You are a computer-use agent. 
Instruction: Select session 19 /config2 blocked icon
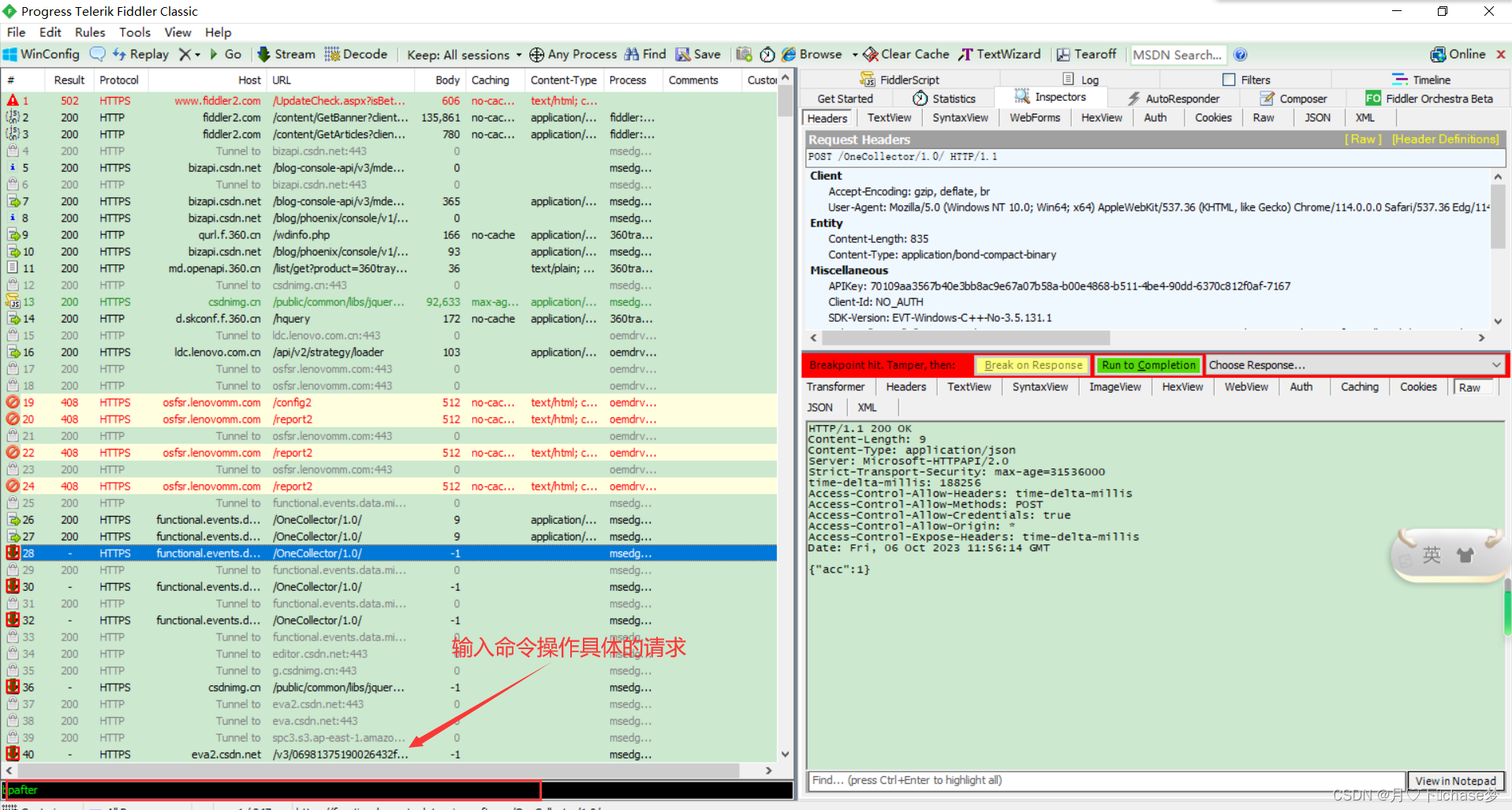click(13, 402)
